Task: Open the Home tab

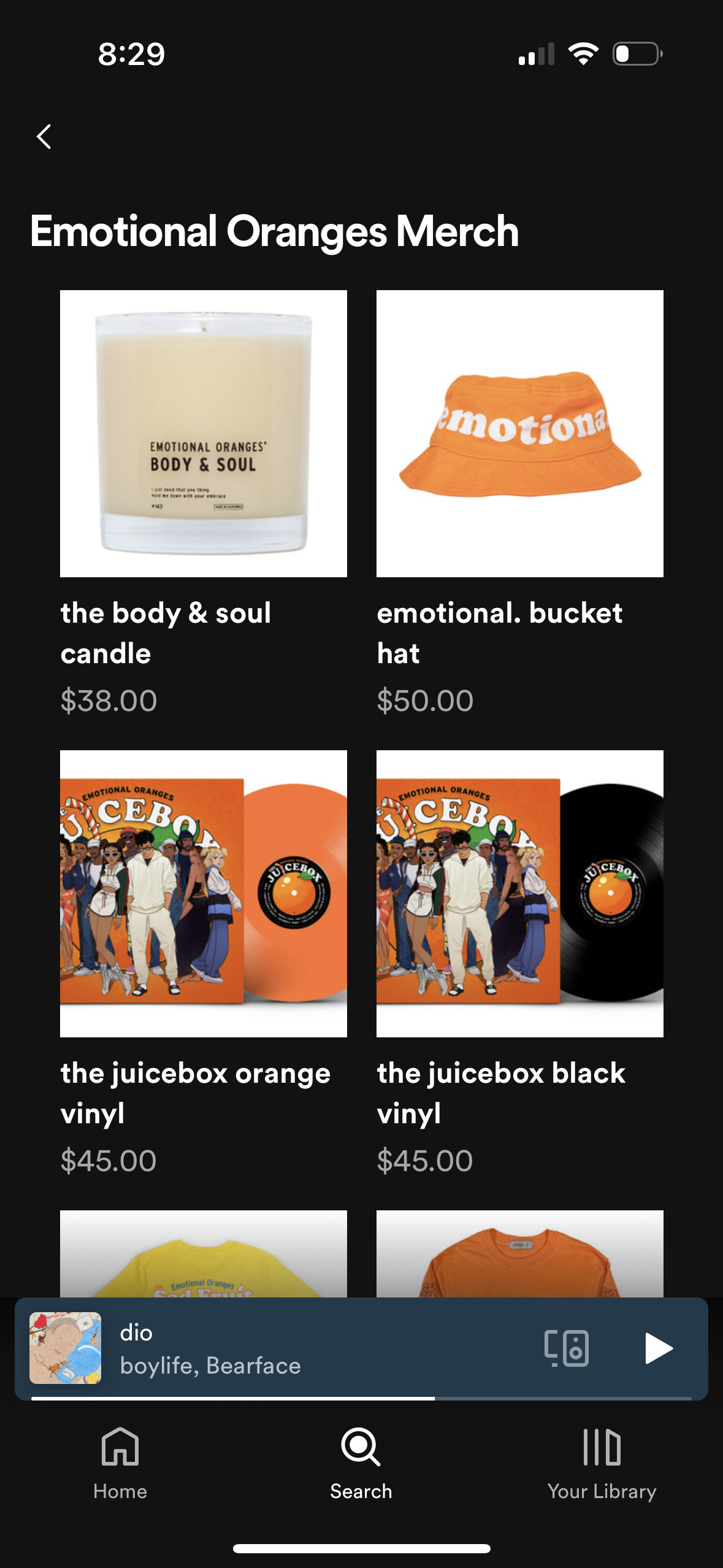Action: pos(120,1463)
